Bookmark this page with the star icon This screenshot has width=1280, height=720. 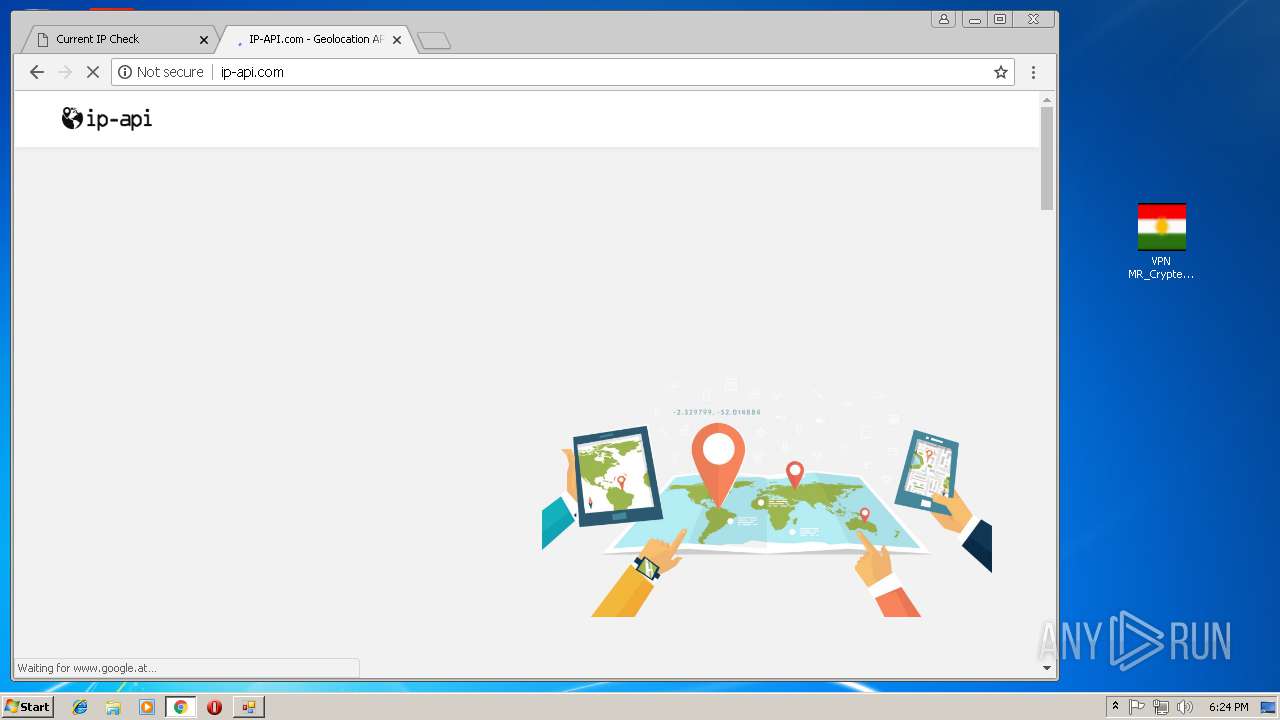1000,72
